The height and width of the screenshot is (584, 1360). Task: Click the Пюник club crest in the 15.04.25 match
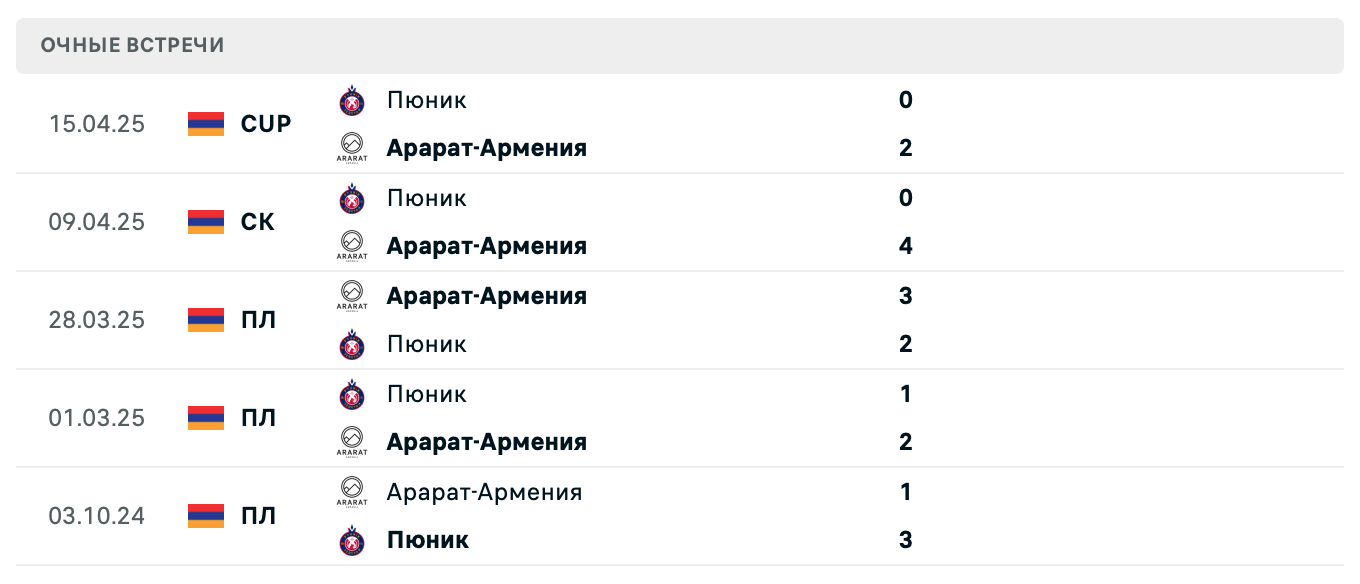pyautogui.click(x=352, y=100)
